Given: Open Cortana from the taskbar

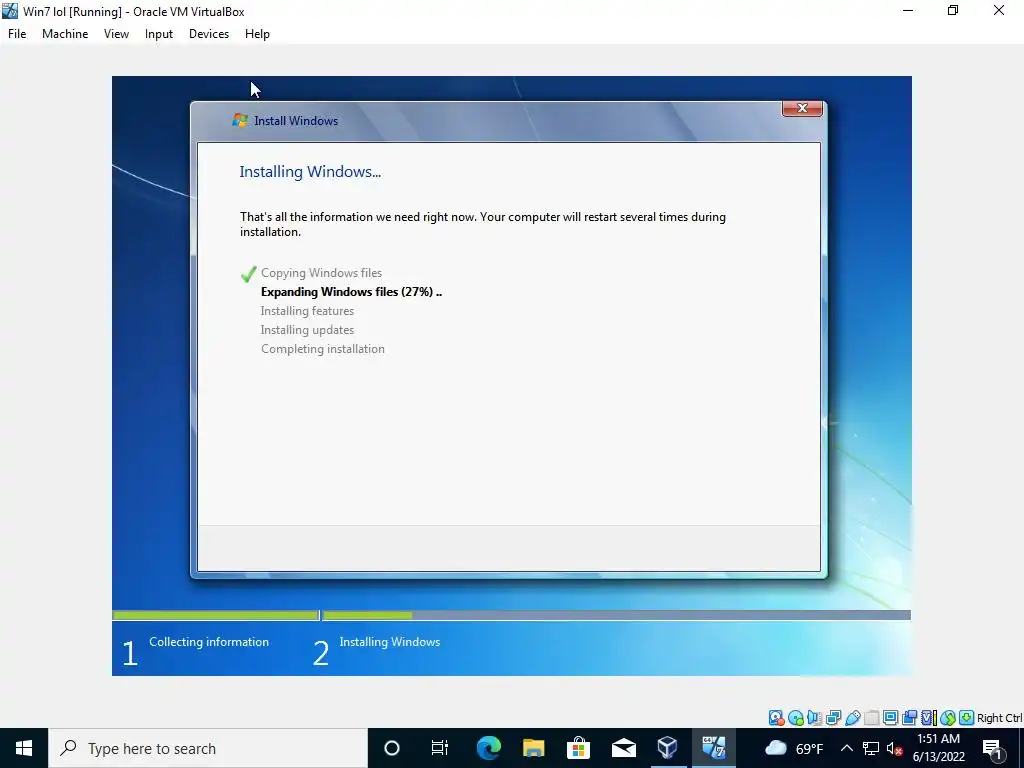Looking at the screenshot, I should pyautogui.click(x=392, y=748).
